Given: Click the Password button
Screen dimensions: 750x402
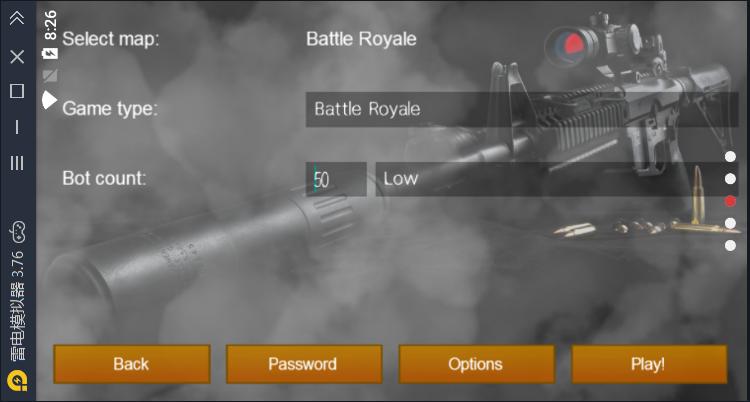Looking at the screenshot, I should click(304, 364).
